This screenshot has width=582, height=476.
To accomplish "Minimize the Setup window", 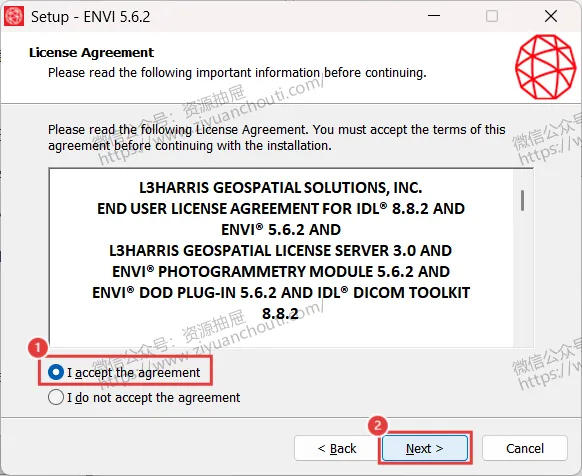I will [434, 16].
